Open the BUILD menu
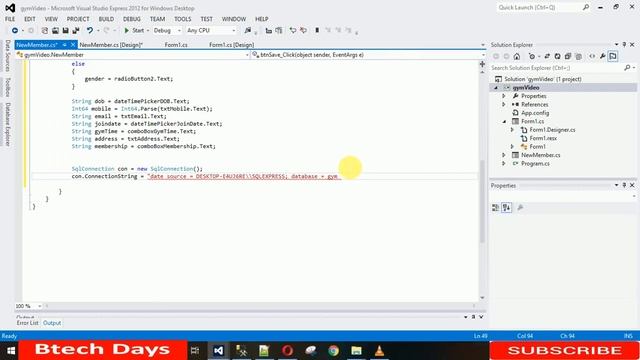 106,19
